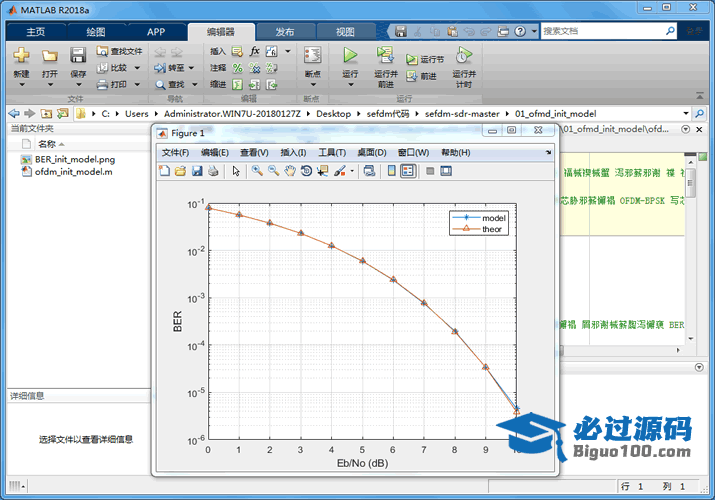Toggle the Insert Colorbar button
This screenshot has height=500, width=715.
(x=392, y=171)
